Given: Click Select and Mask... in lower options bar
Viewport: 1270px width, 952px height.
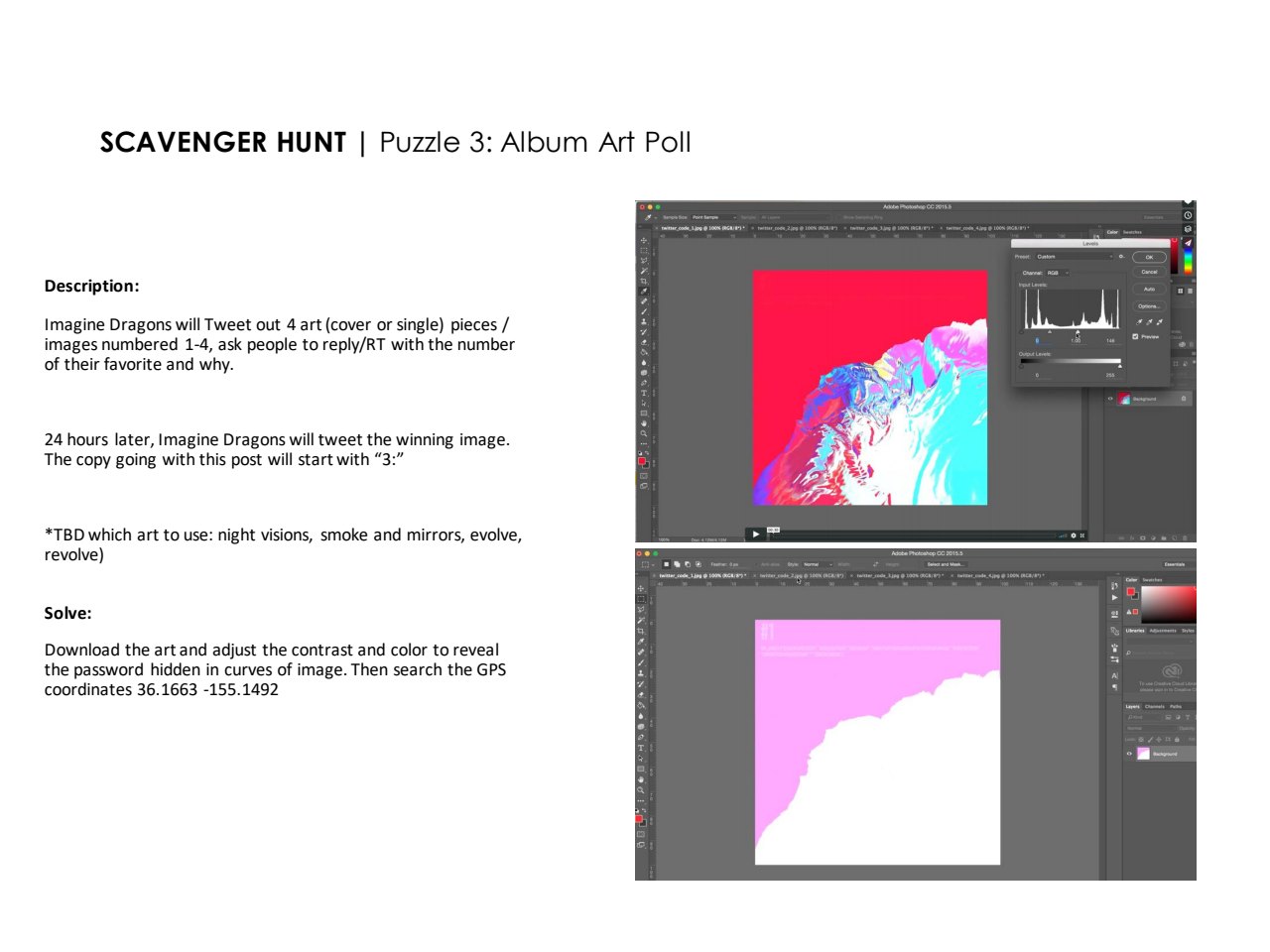Looking at the screenshot, I should click(946, 564).
